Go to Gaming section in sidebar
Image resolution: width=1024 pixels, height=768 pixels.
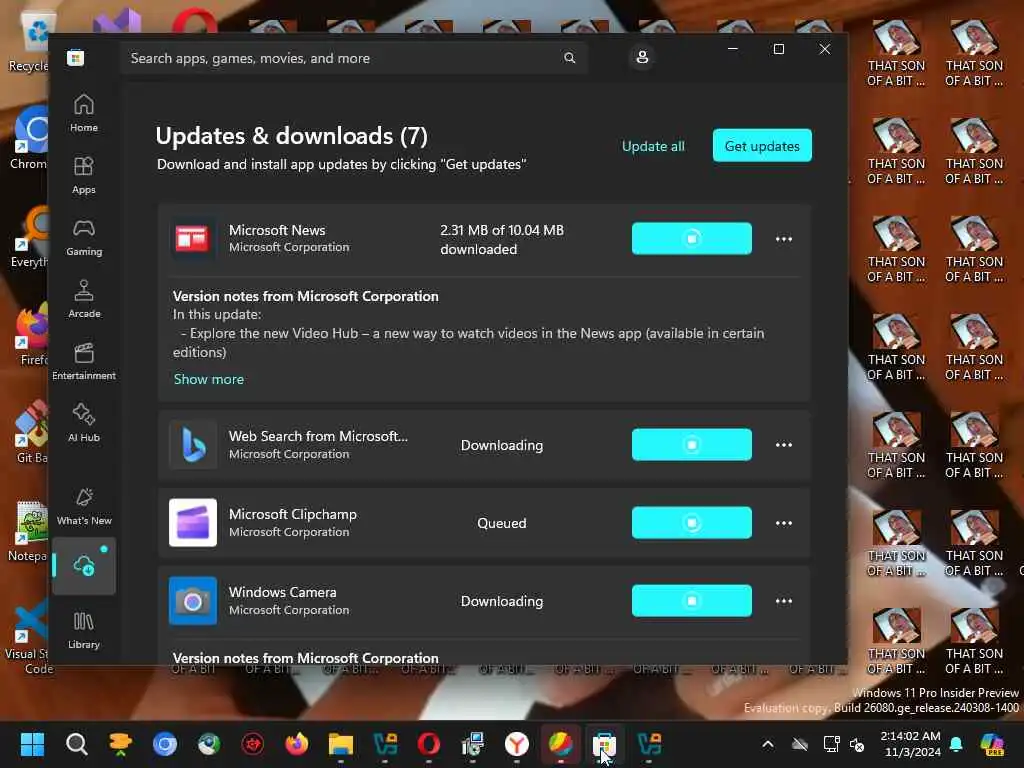[x=84, y=237]
